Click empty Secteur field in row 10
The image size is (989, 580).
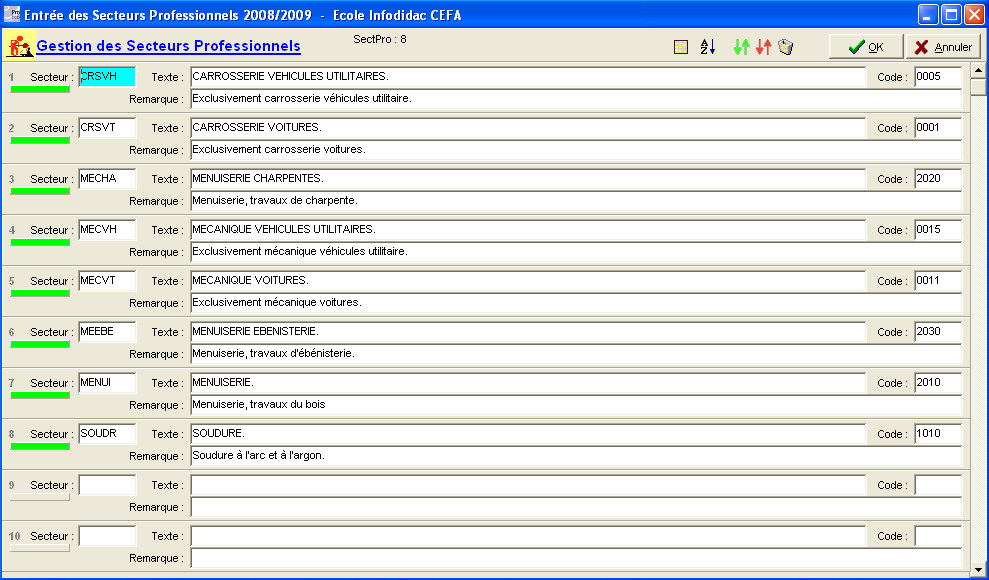(x=107, y=536)
